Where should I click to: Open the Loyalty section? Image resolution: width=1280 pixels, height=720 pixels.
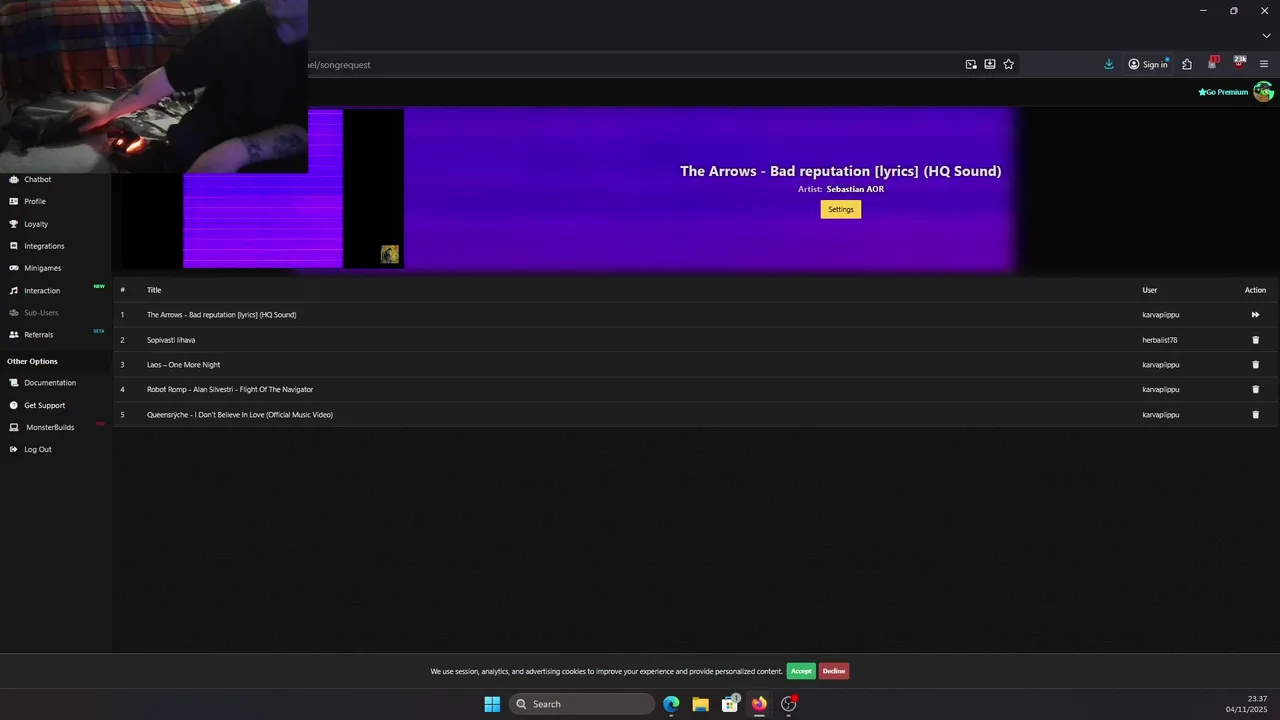point(35,224)
